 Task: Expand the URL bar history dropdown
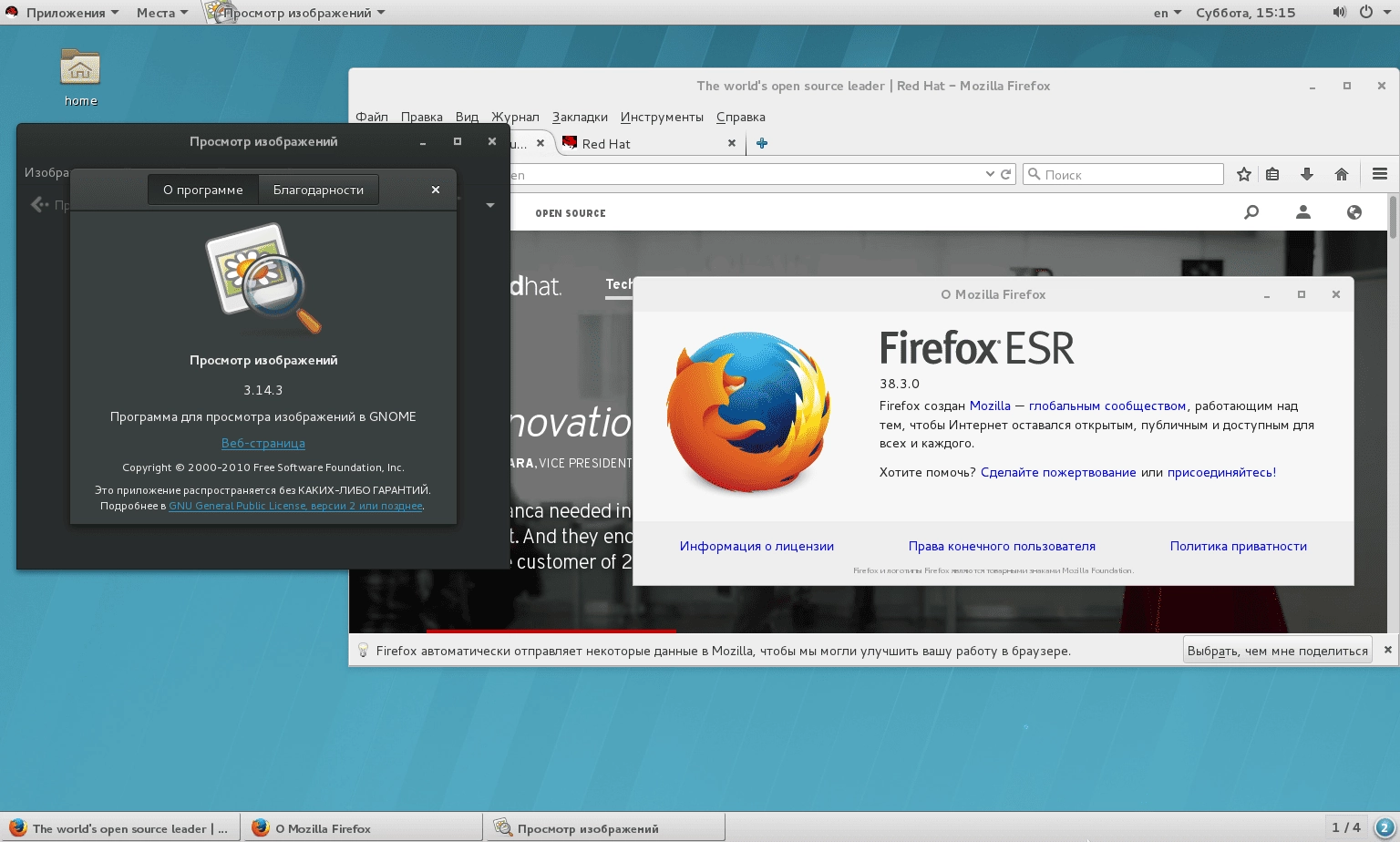point(990,174)
